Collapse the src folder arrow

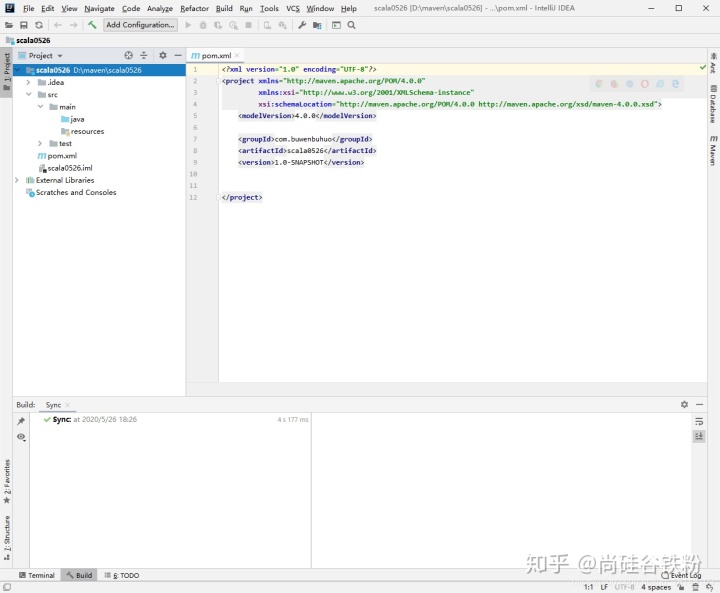(x=28, y=94)
